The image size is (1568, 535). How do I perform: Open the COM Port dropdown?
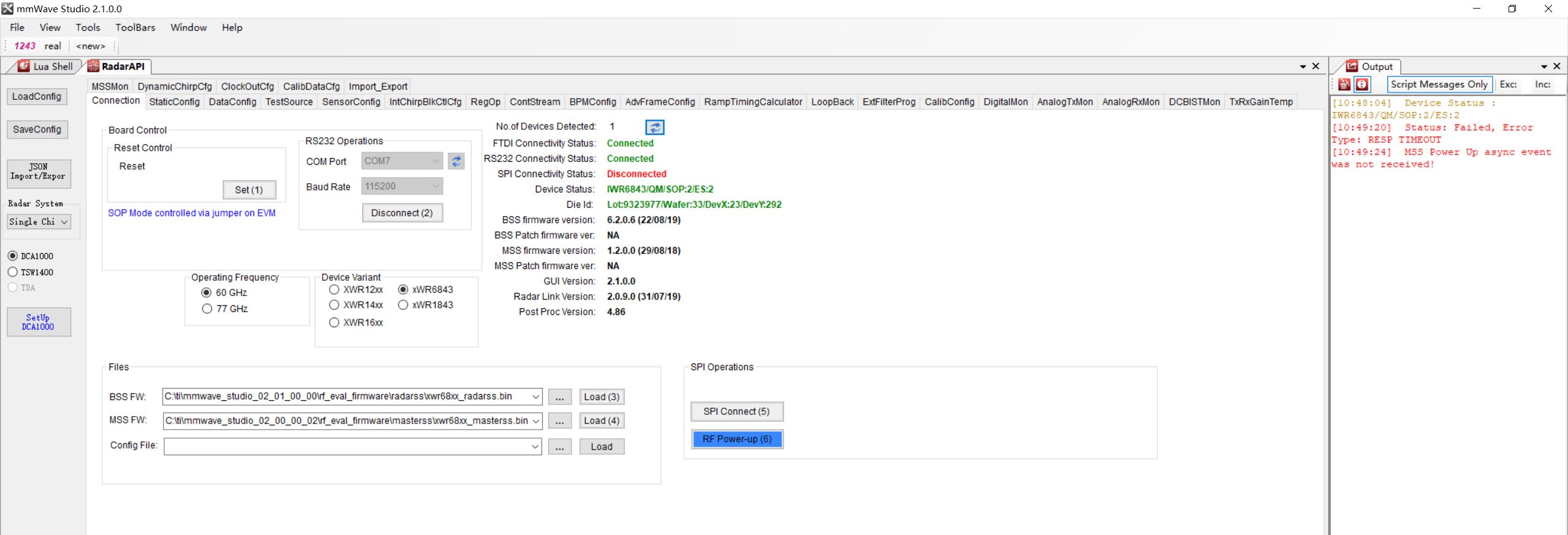(436, 161)
